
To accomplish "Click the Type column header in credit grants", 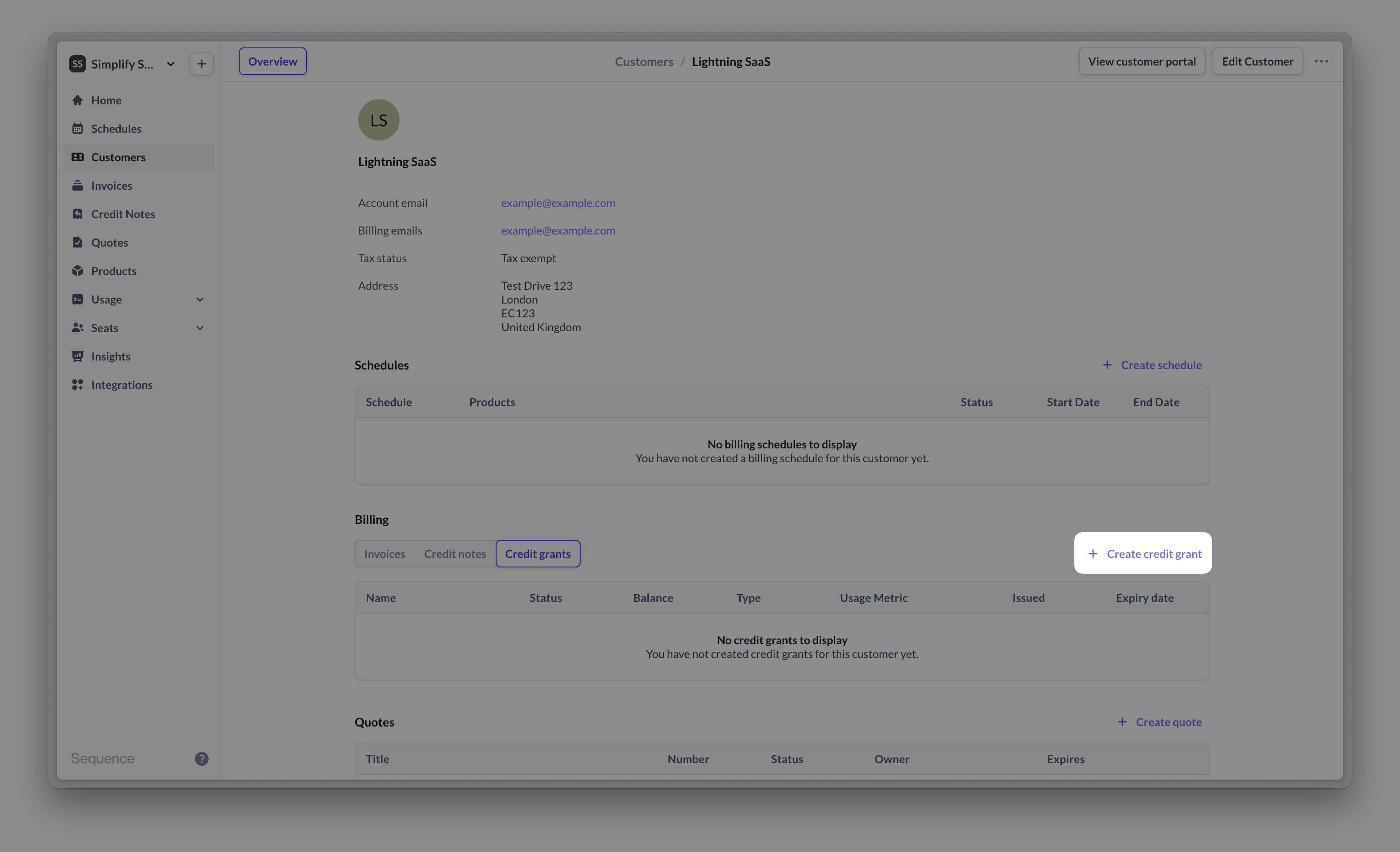I will click(x=749, y=597).
